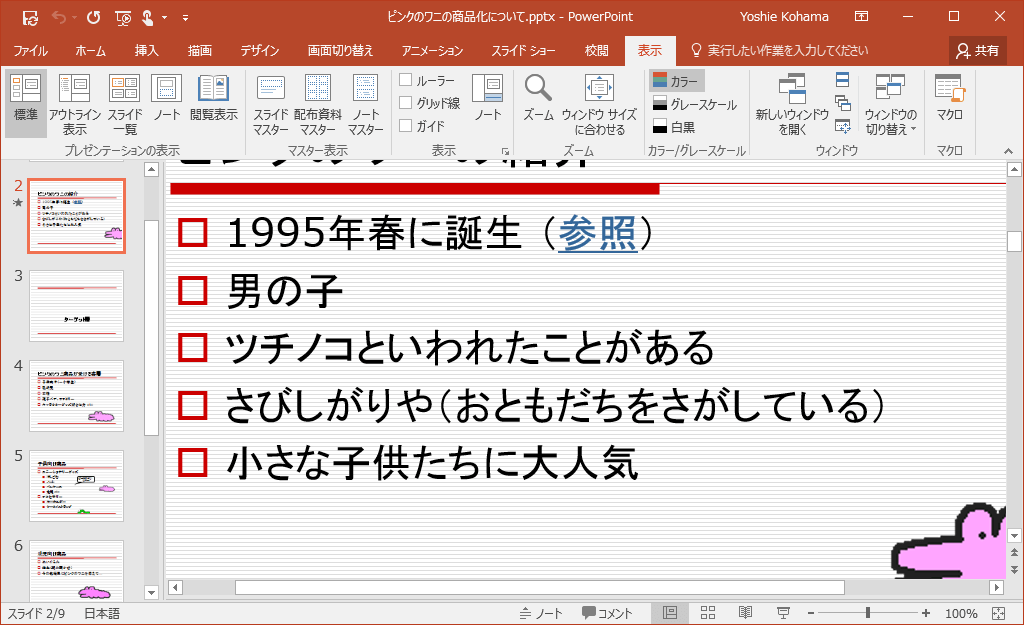Open the 画面切り替え ribbon tab

point(340,50)
